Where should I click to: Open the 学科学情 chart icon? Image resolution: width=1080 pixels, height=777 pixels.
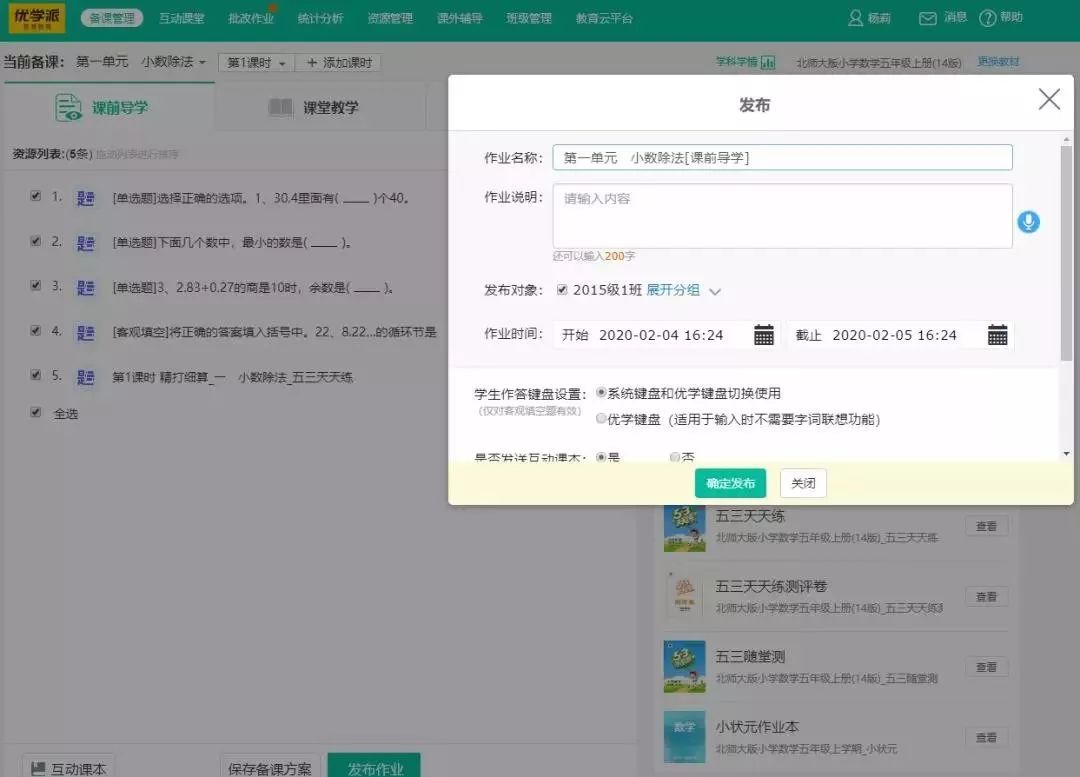click(767, 63)
